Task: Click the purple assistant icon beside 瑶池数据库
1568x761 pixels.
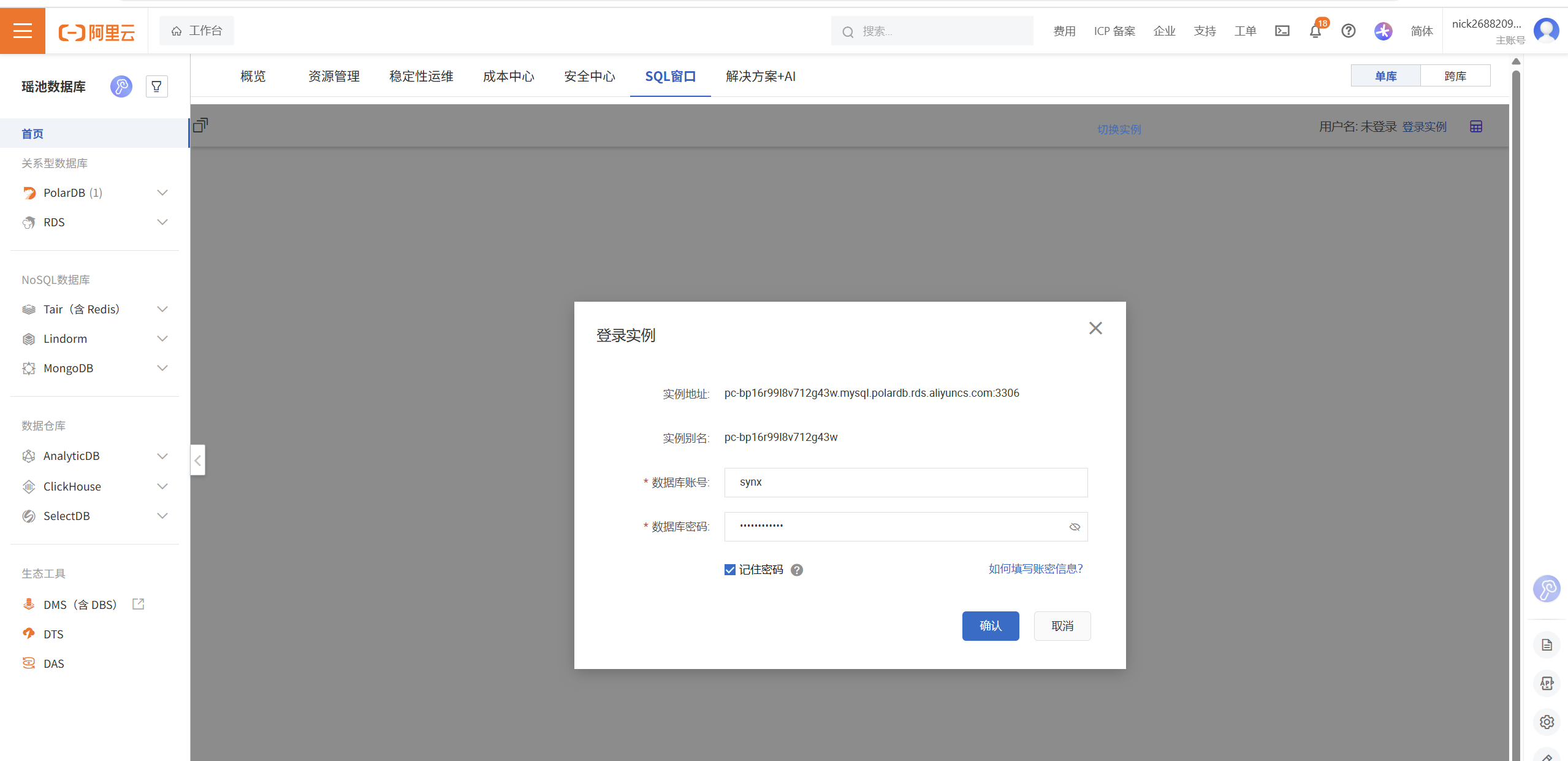Action: point(121,86)
